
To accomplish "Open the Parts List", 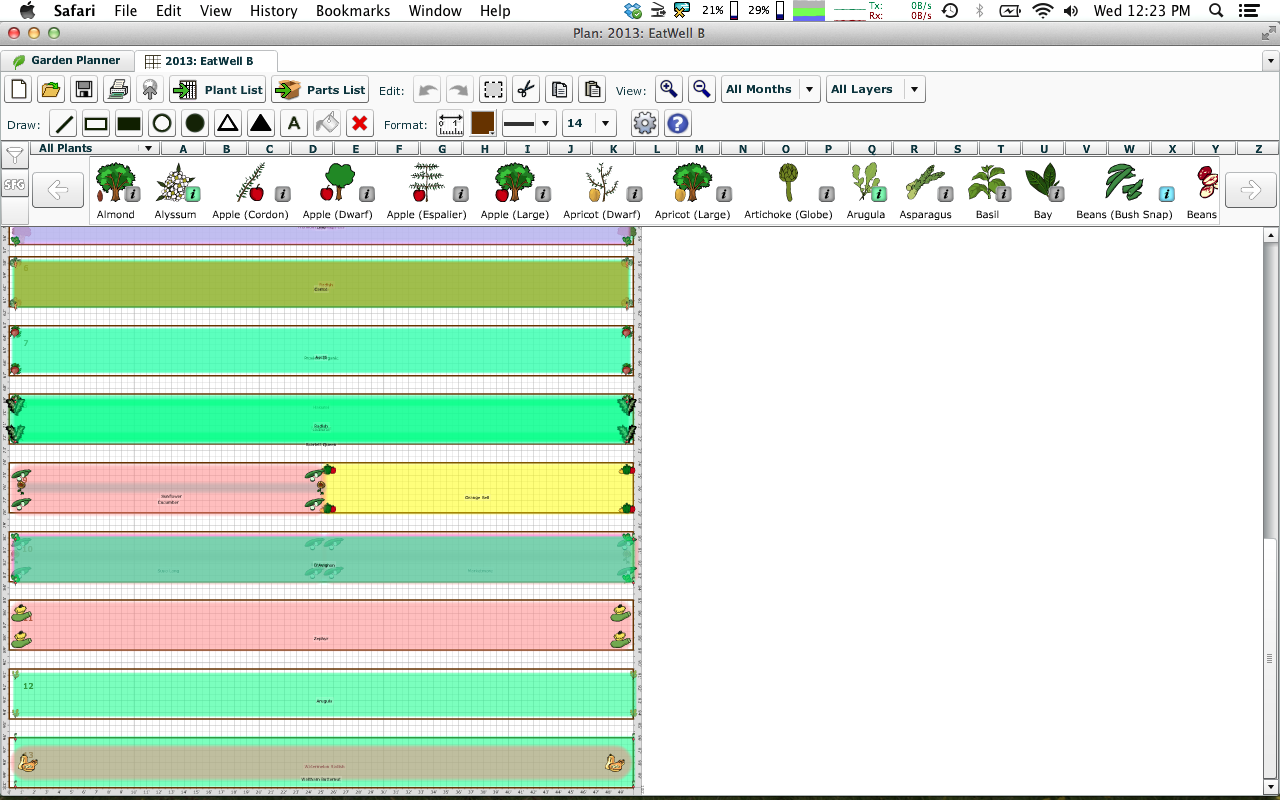I will (320, 89).
